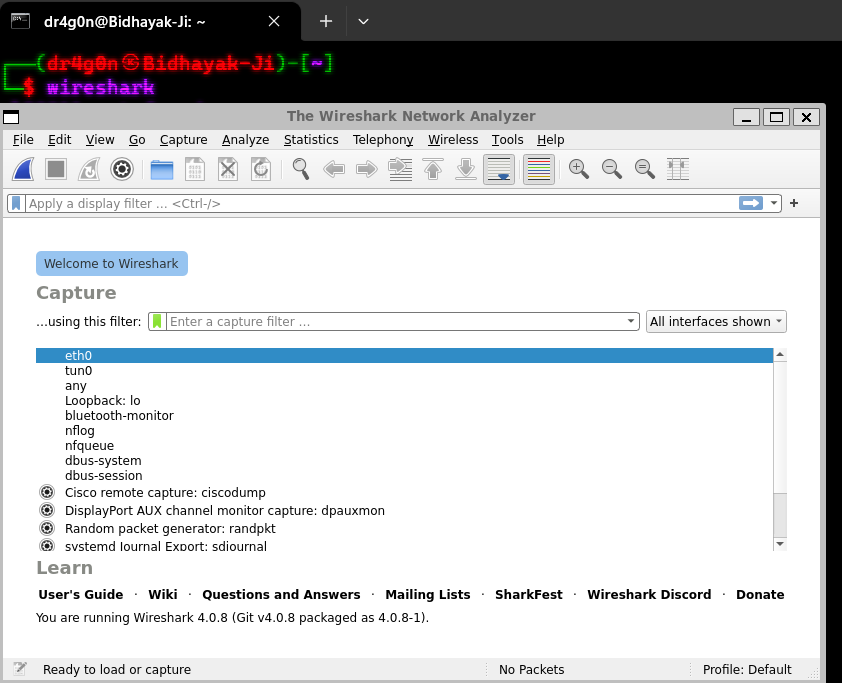
Task: Click the stop capture square icon
Action: tap(56, 170)
